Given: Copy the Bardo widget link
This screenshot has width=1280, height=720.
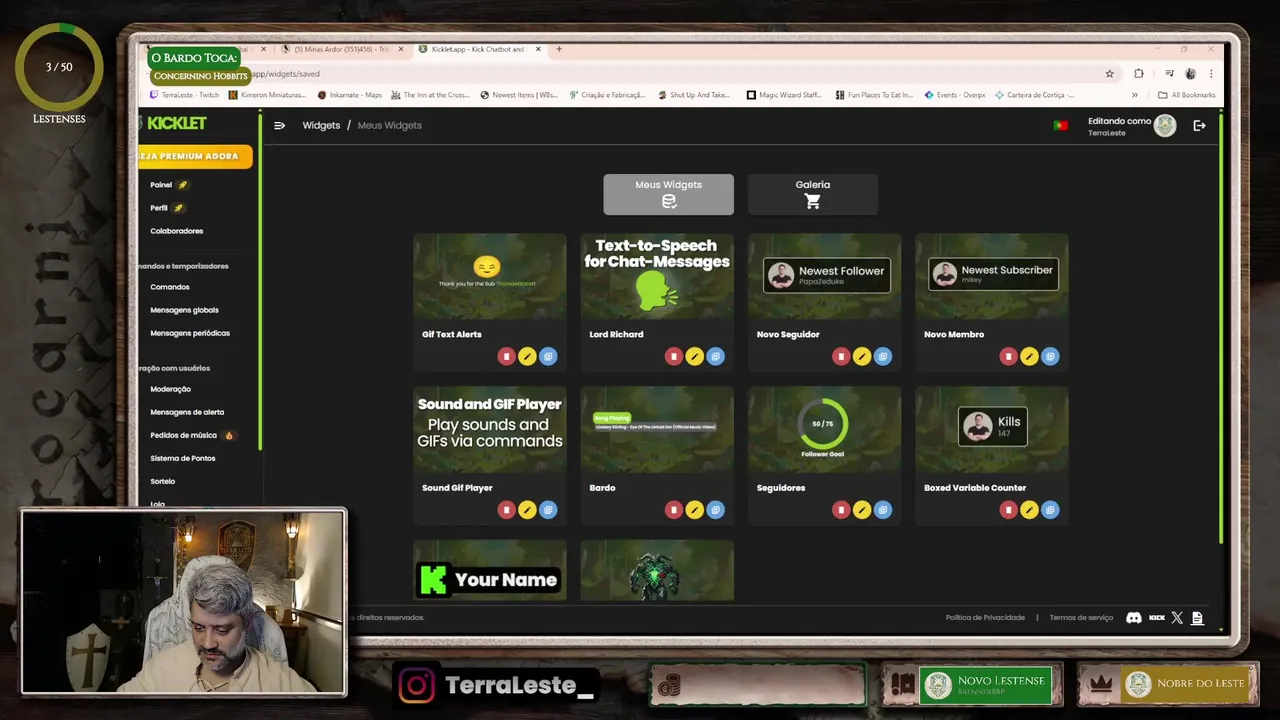Looking at the screenshot, I should pos(715,510).
